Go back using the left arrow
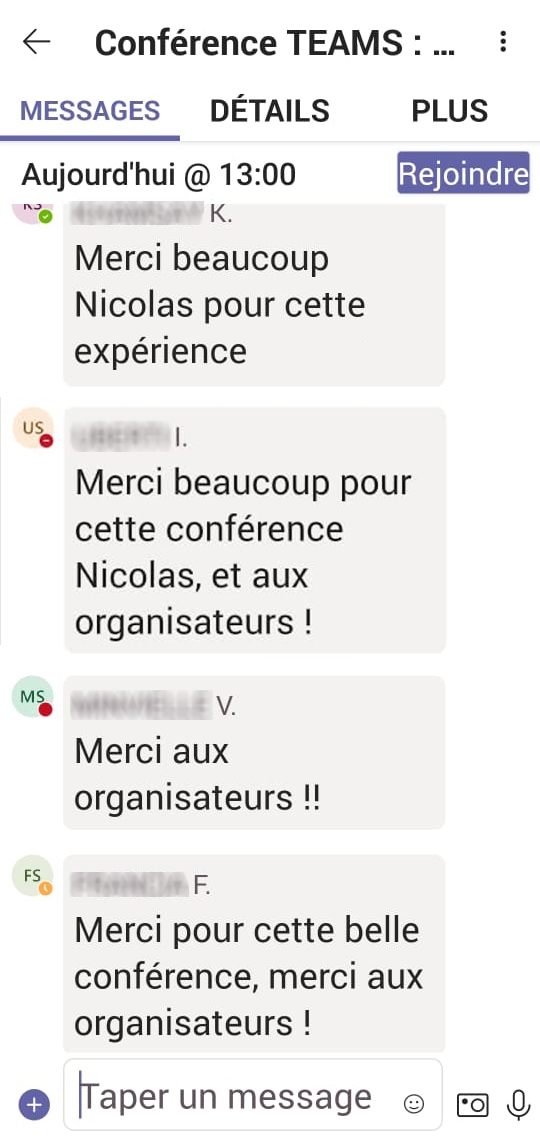The image size is (540, 1145). tap(36, 42)
